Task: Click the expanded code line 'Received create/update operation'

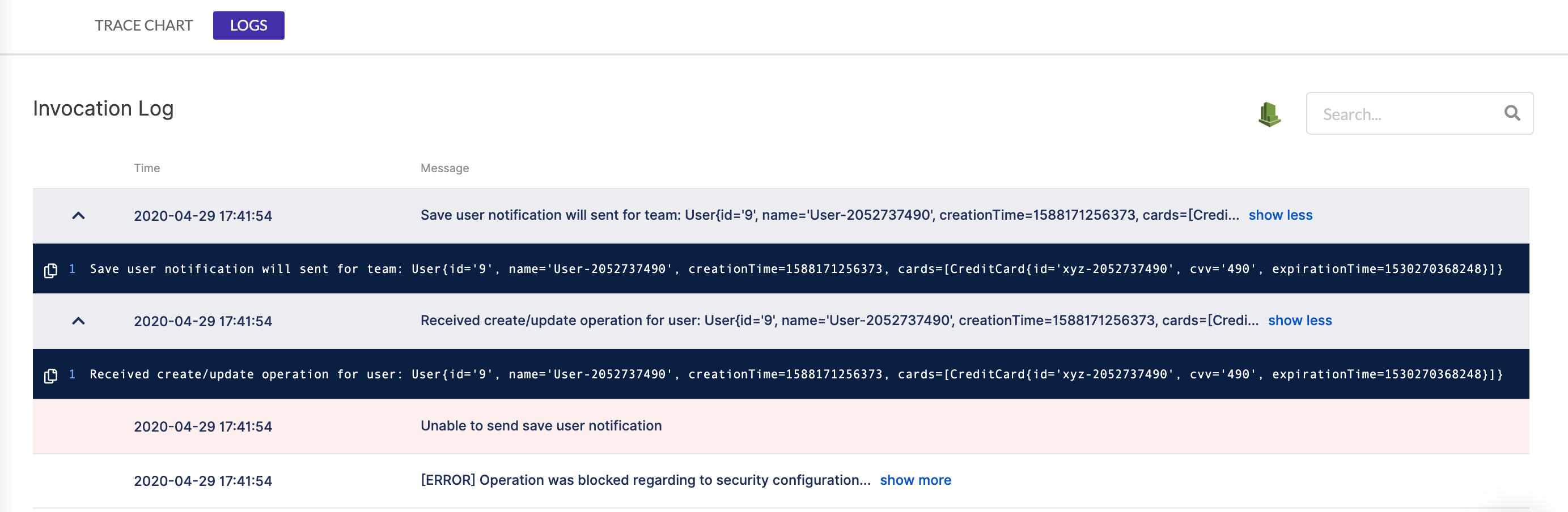Action: pyautogui.click(x=796, y=374)
